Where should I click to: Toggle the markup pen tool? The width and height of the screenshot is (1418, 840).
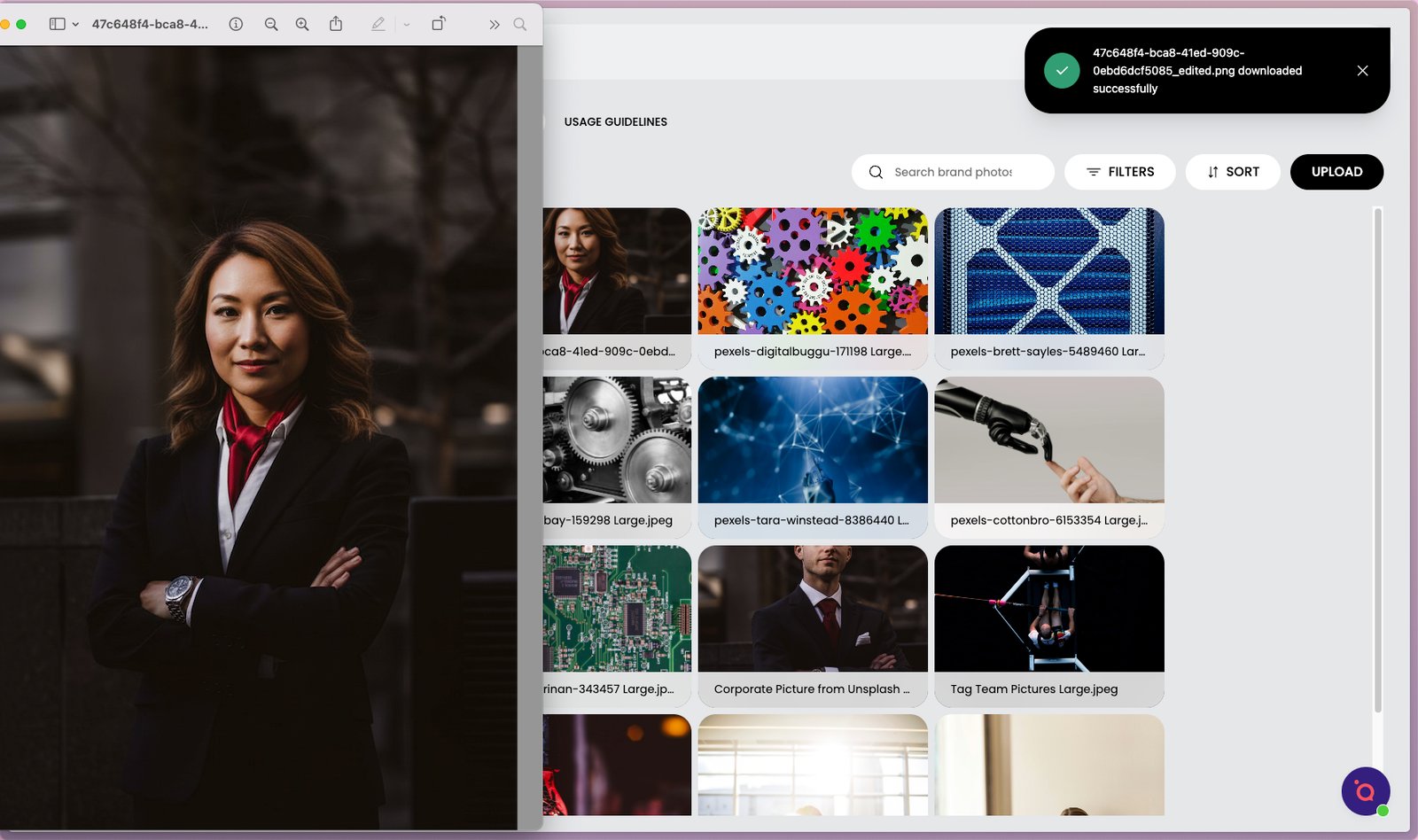378,24
